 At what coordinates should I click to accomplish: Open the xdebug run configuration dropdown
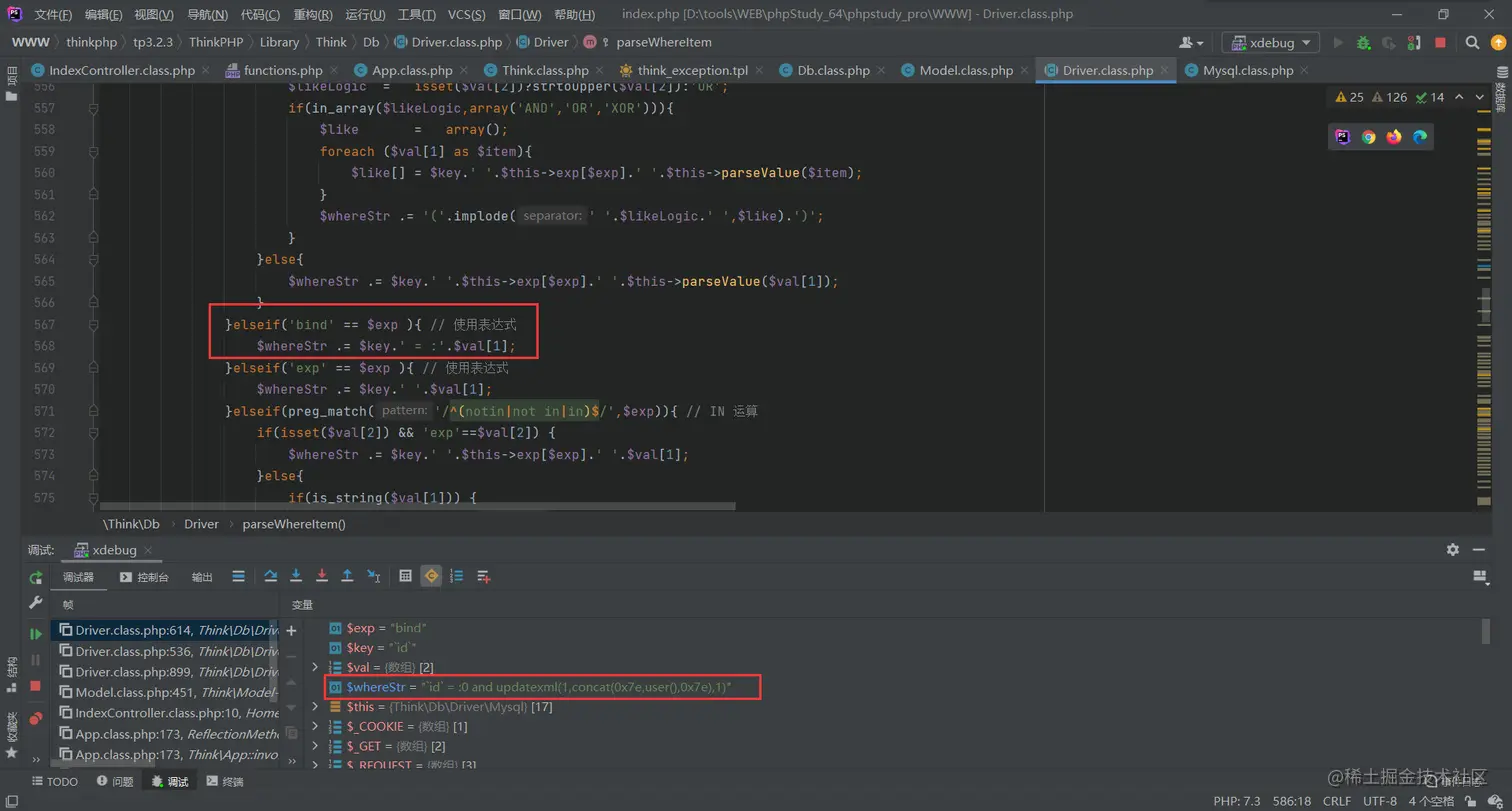[1270, 43]
